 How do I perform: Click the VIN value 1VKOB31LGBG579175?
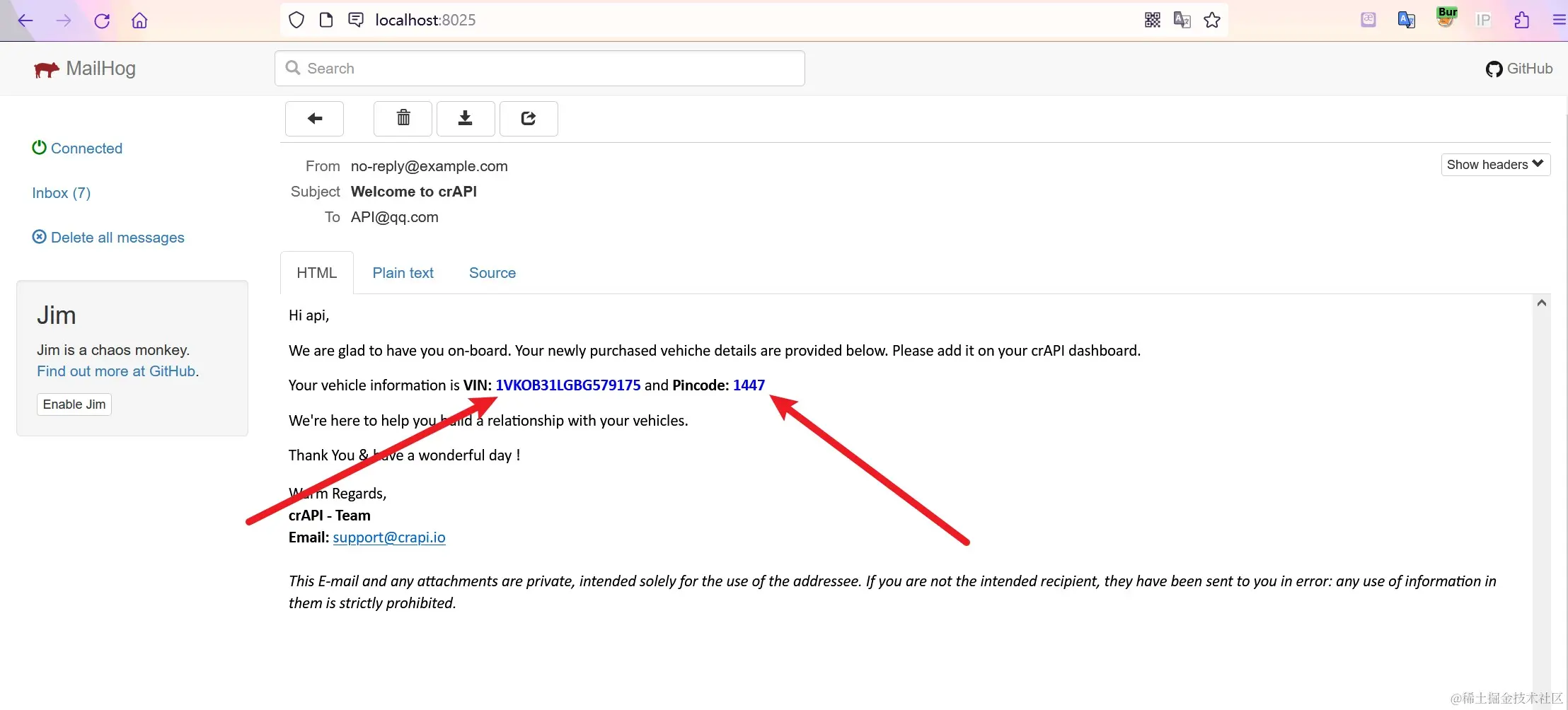click(x=568, y=385)
